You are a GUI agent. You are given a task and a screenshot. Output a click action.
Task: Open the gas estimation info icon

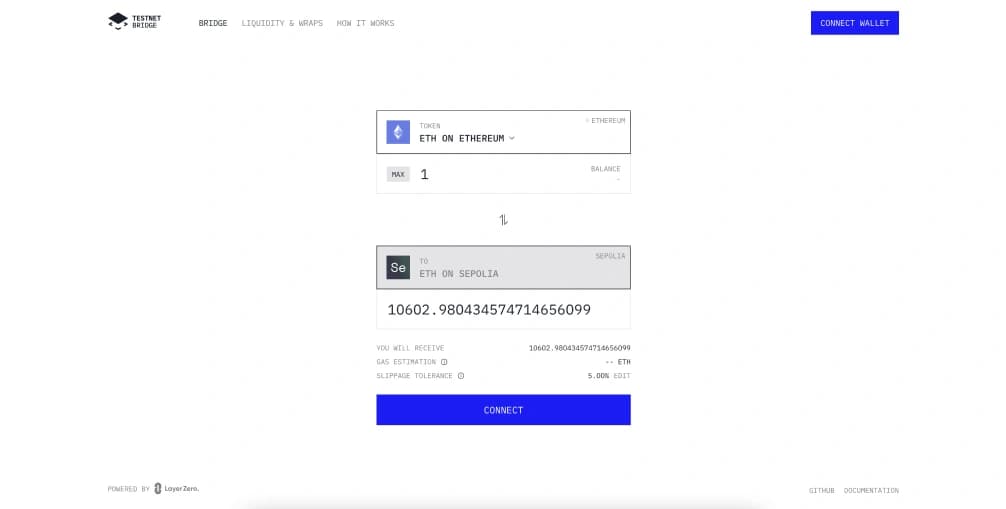pos(444,362)
